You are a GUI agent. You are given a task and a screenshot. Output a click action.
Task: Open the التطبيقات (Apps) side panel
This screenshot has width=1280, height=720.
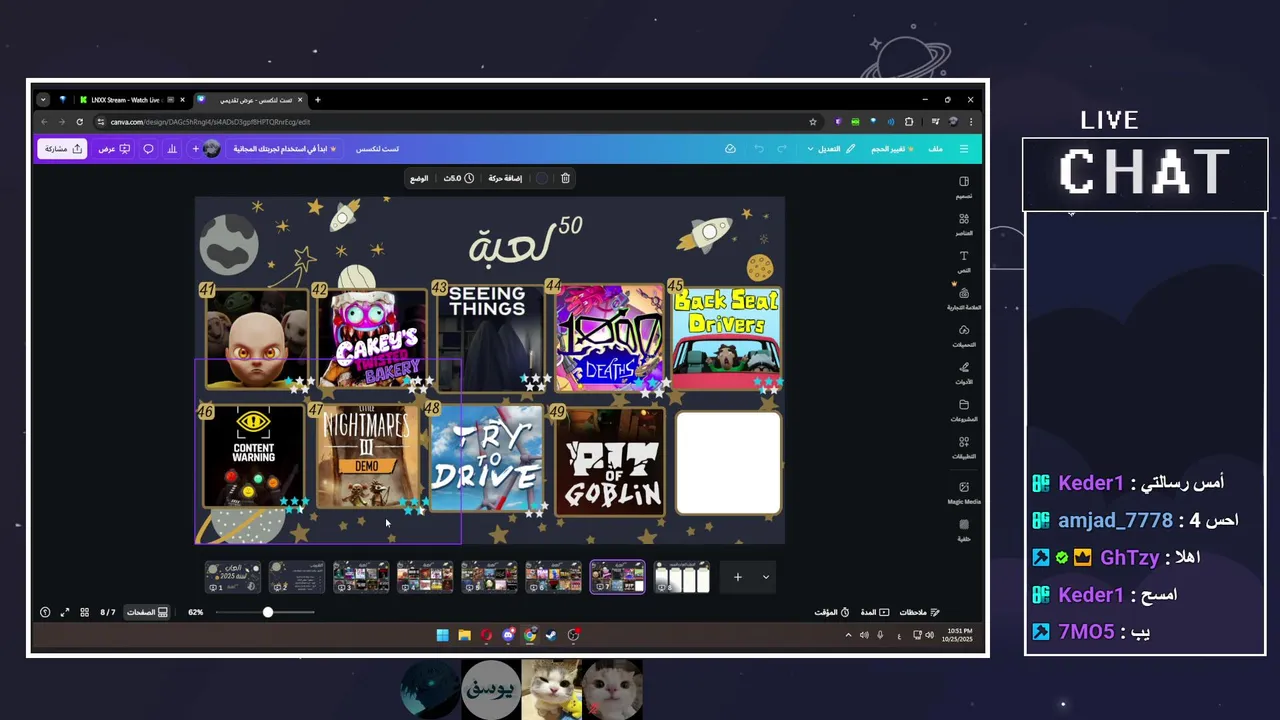(x=964, y=447)
